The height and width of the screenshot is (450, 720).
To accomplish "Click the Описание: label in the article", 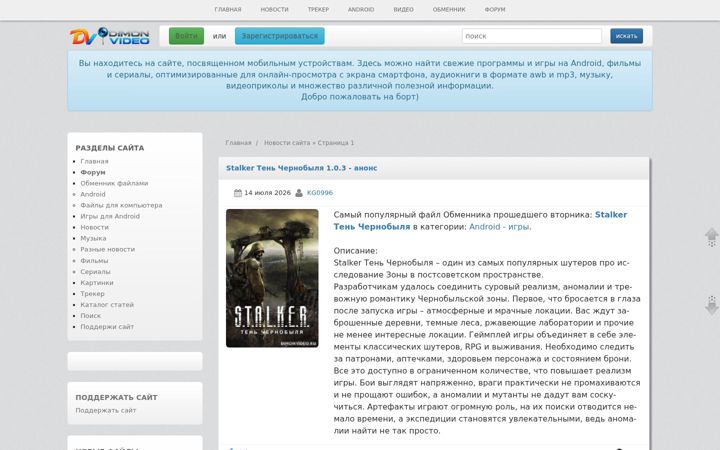I will [355, 251].
